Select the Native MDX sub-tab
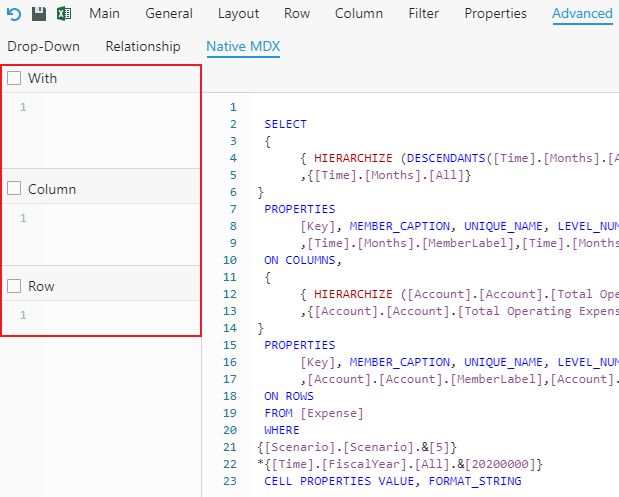The width and height of the screenshot is (619, 497). (243, 47)
